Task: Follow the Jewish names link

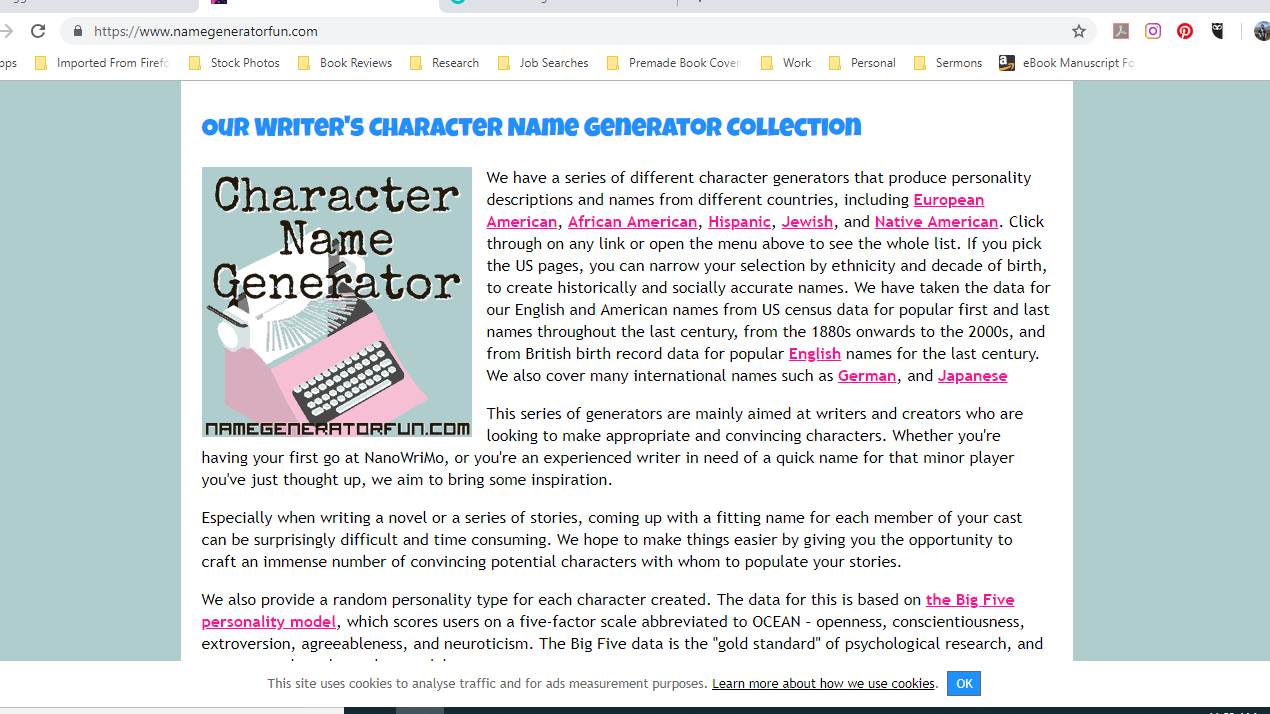Action: 807,222
